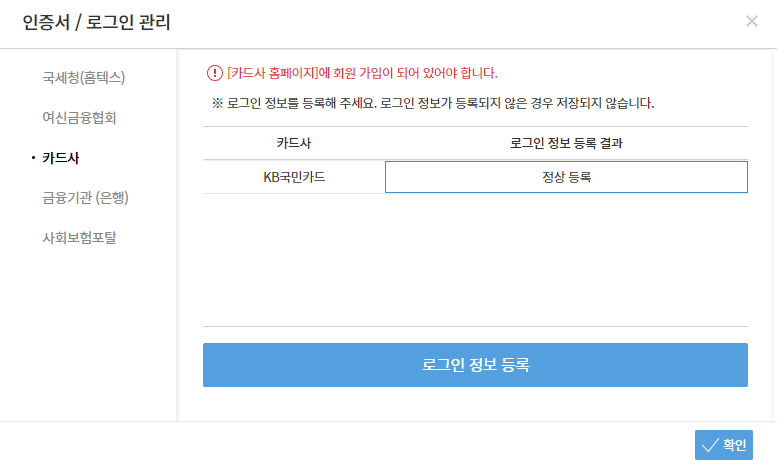Image resolution: width=777 pixels, height=473 pixels.
Task: Click the bullet marker beside 카드사
Action: pos(33,158)
